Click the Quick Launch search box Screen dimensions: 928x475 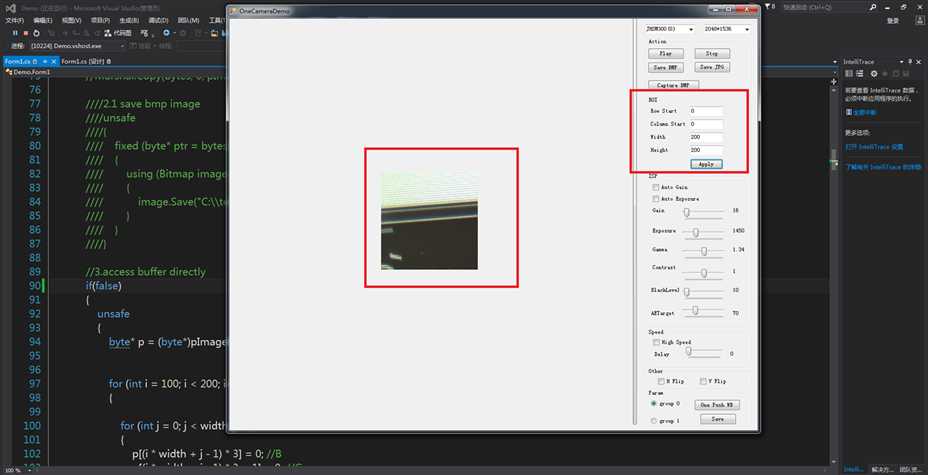[x=824, y=7]
